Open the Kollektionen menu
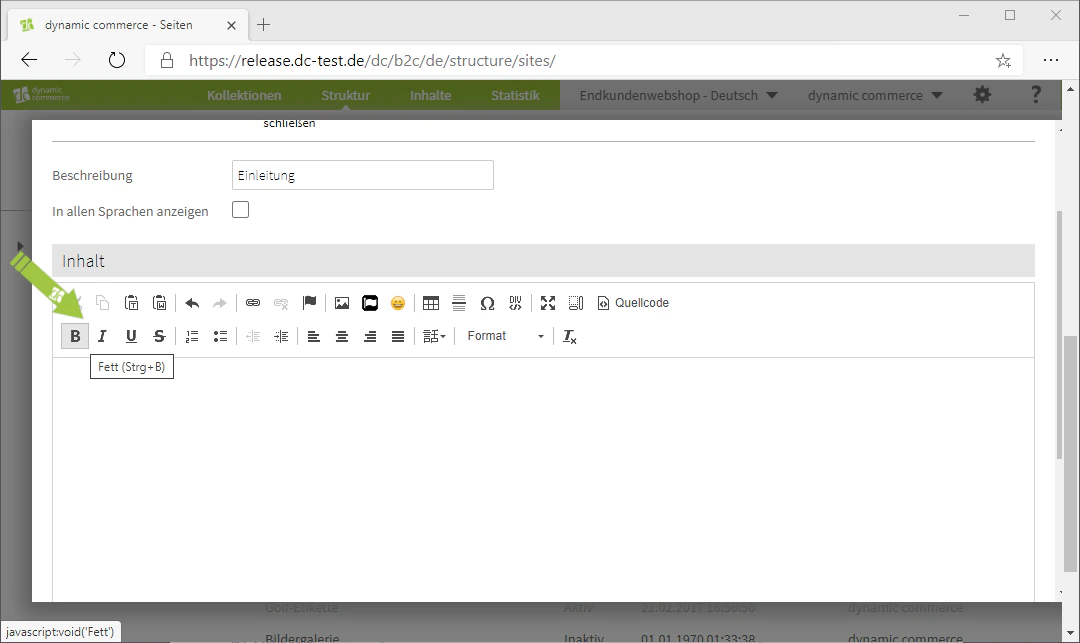 click(244, 96)
